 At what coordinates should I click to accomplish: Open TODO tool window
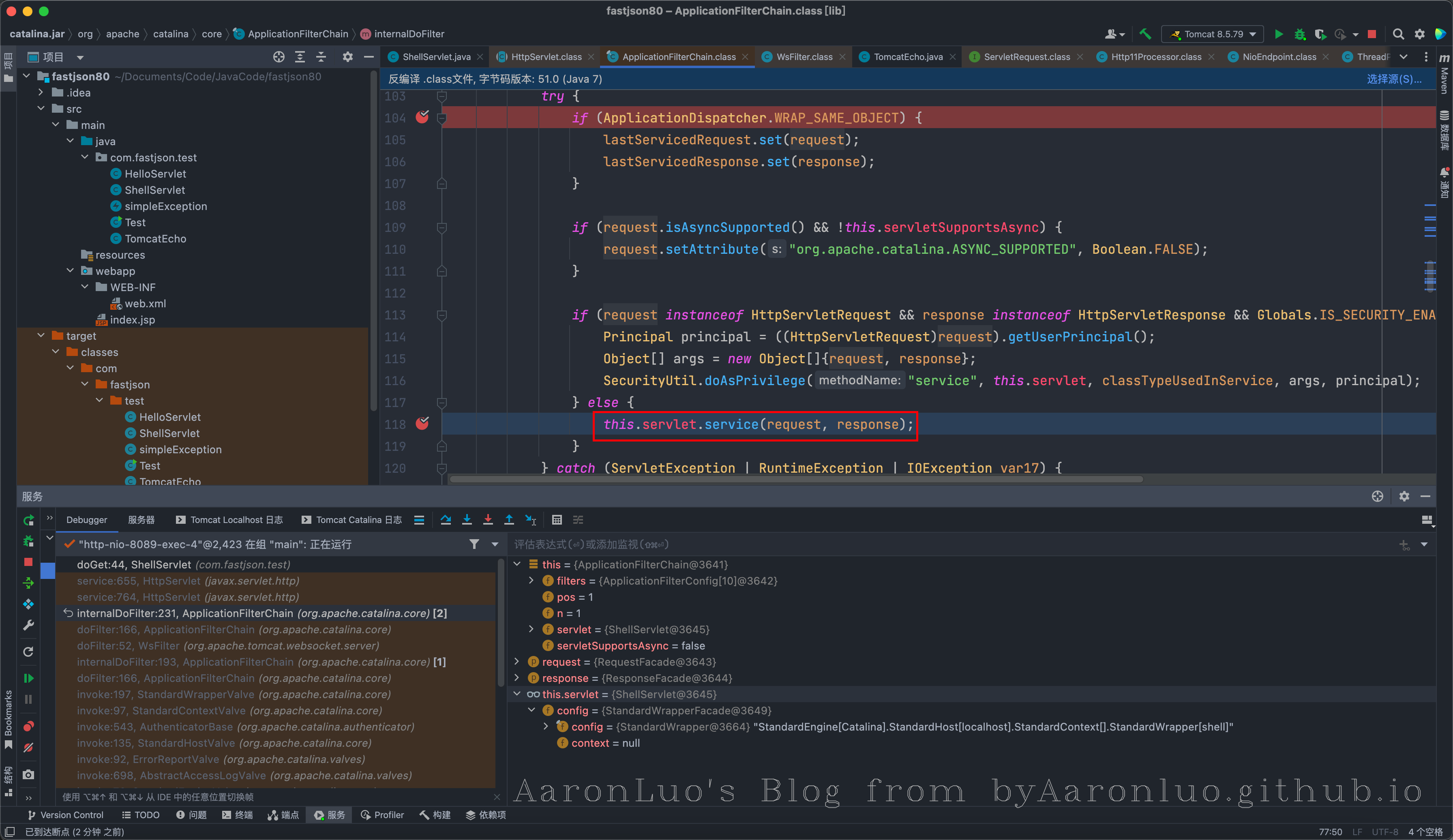(141, 815)
